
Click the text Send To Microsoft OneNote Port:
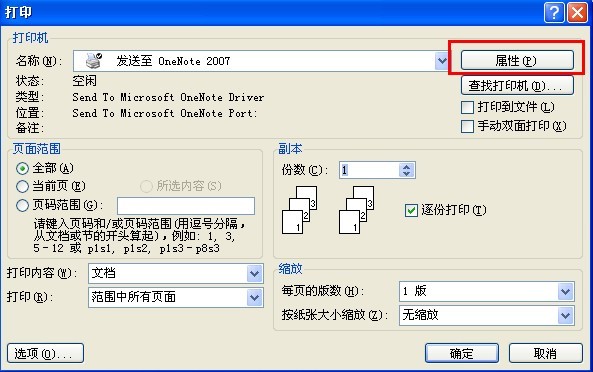(165, 113)
